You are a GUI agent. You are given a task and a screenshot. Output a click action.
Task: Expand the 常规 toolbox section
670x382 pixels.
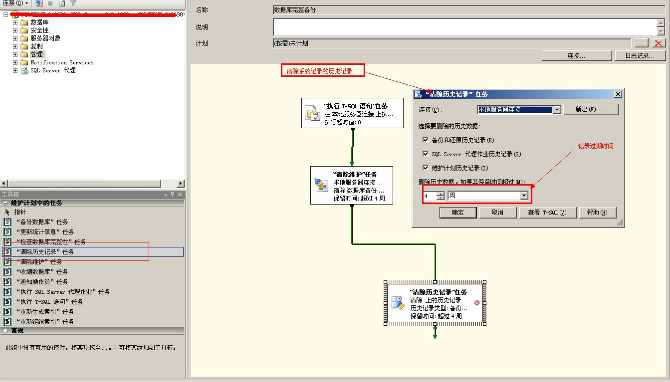coord(5,330)
